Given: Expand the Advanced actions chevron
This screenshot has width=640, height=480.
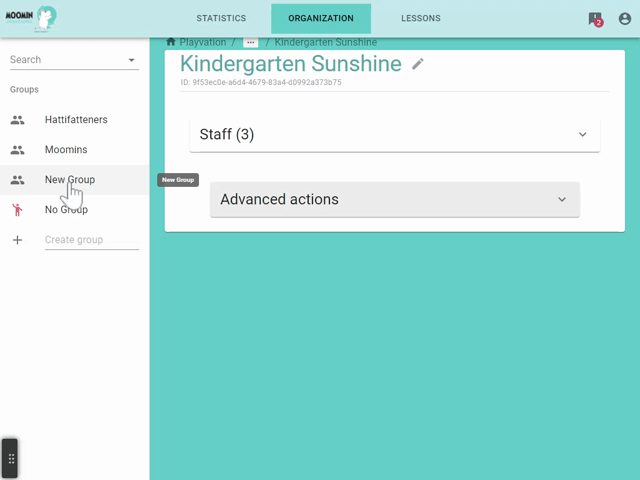Looking at the screenshot, I should click(562, 200).
